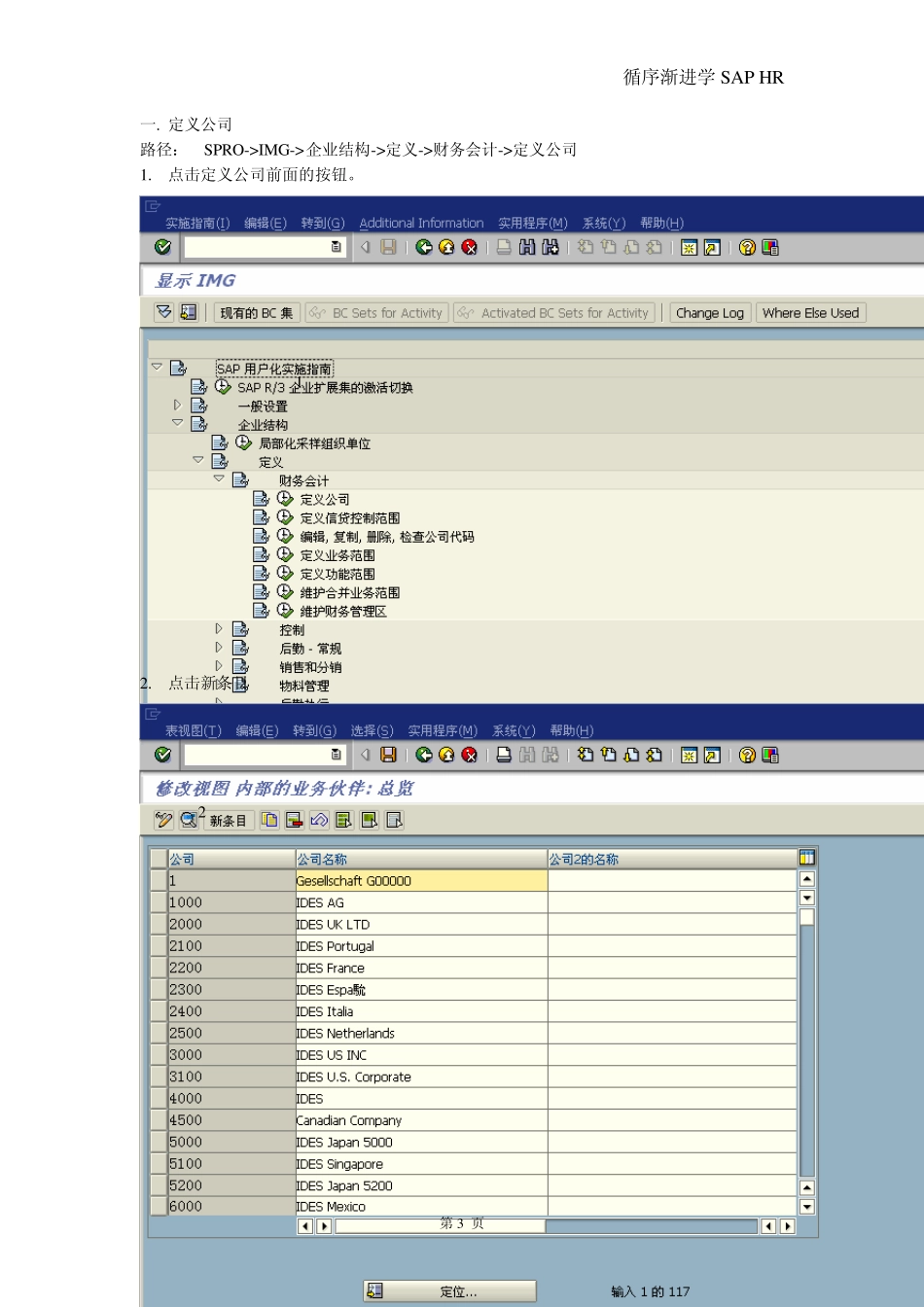Toggle row selector for company 6000
Viewport: 924px width, 1307px height.
click(159, 1206)
